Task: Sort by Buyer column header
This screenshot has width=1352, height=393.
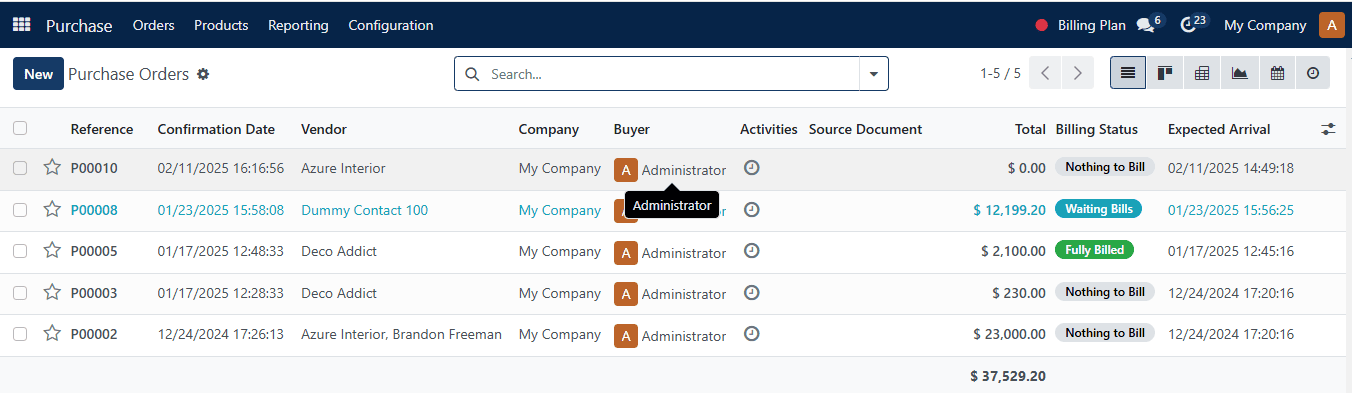Action: [631, 129]
